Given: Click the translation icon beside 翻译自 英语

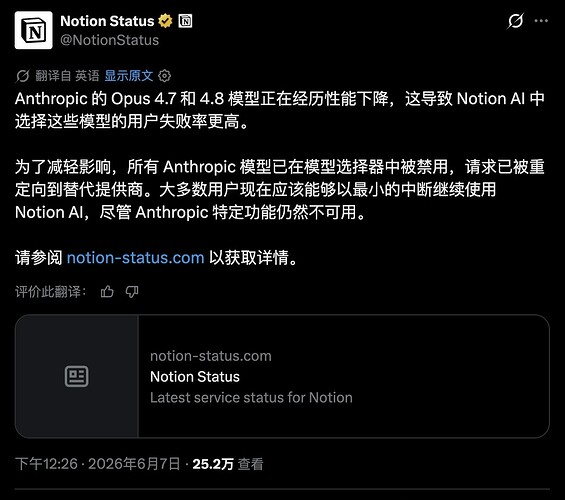Looking at the screenshot, I should 22,76.
